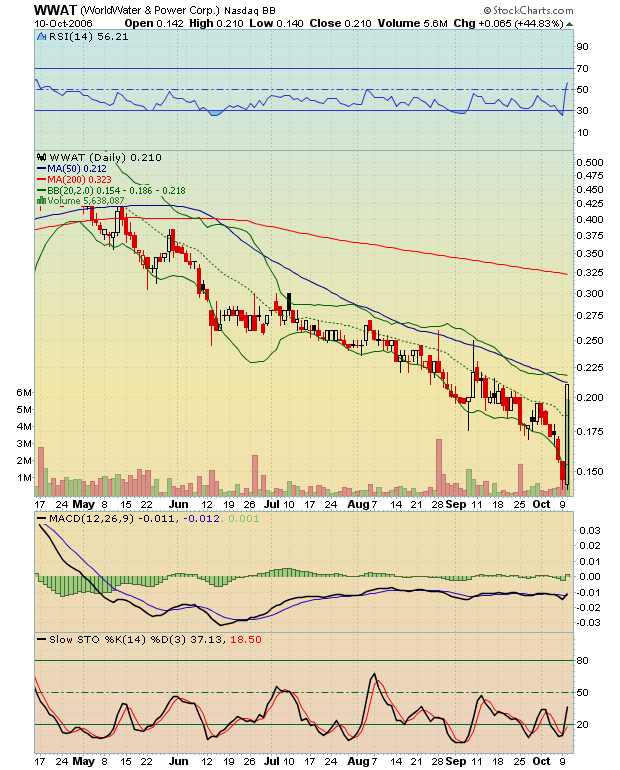
Task: Click the WWAT ticker symbol title
Action: tap(55, 10)
